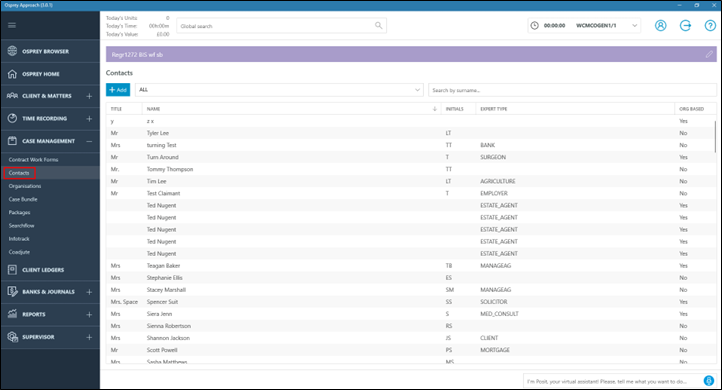The height and width of the screenshot is (390, 722).
Task: Select the Tim Lee contact row
Action: (x=411, y=181)
